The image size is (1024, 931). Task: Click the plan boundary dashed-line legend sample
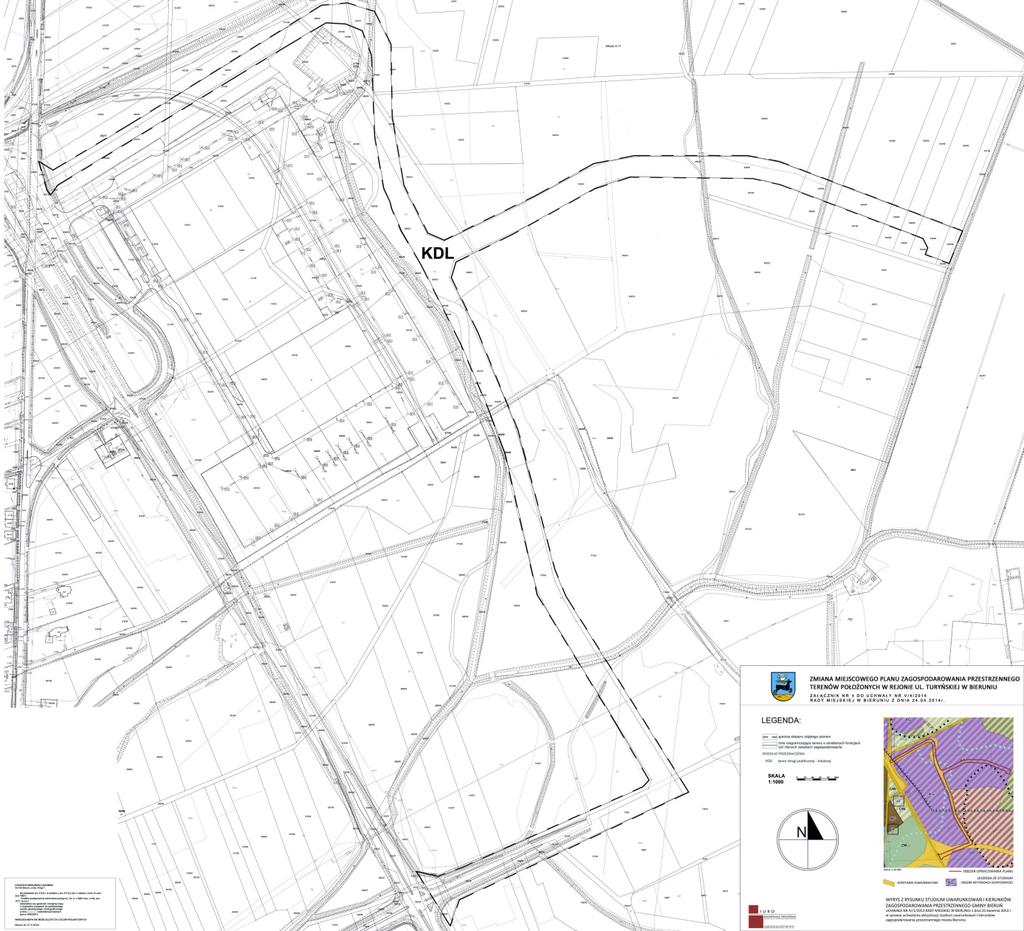pyautogui.click(x=770, y=736)
